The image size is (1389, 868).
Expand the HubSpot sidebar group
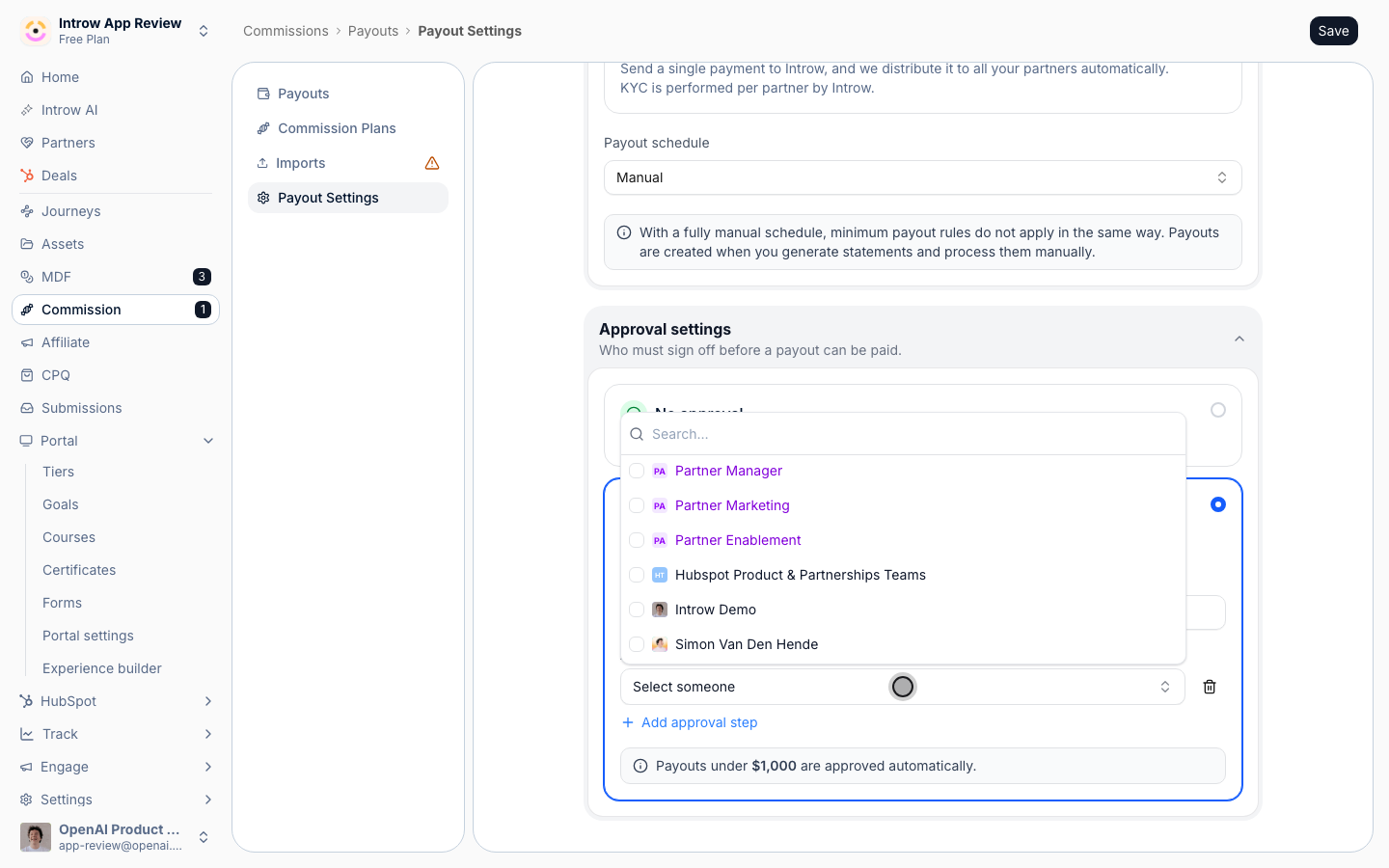(208, 701)
